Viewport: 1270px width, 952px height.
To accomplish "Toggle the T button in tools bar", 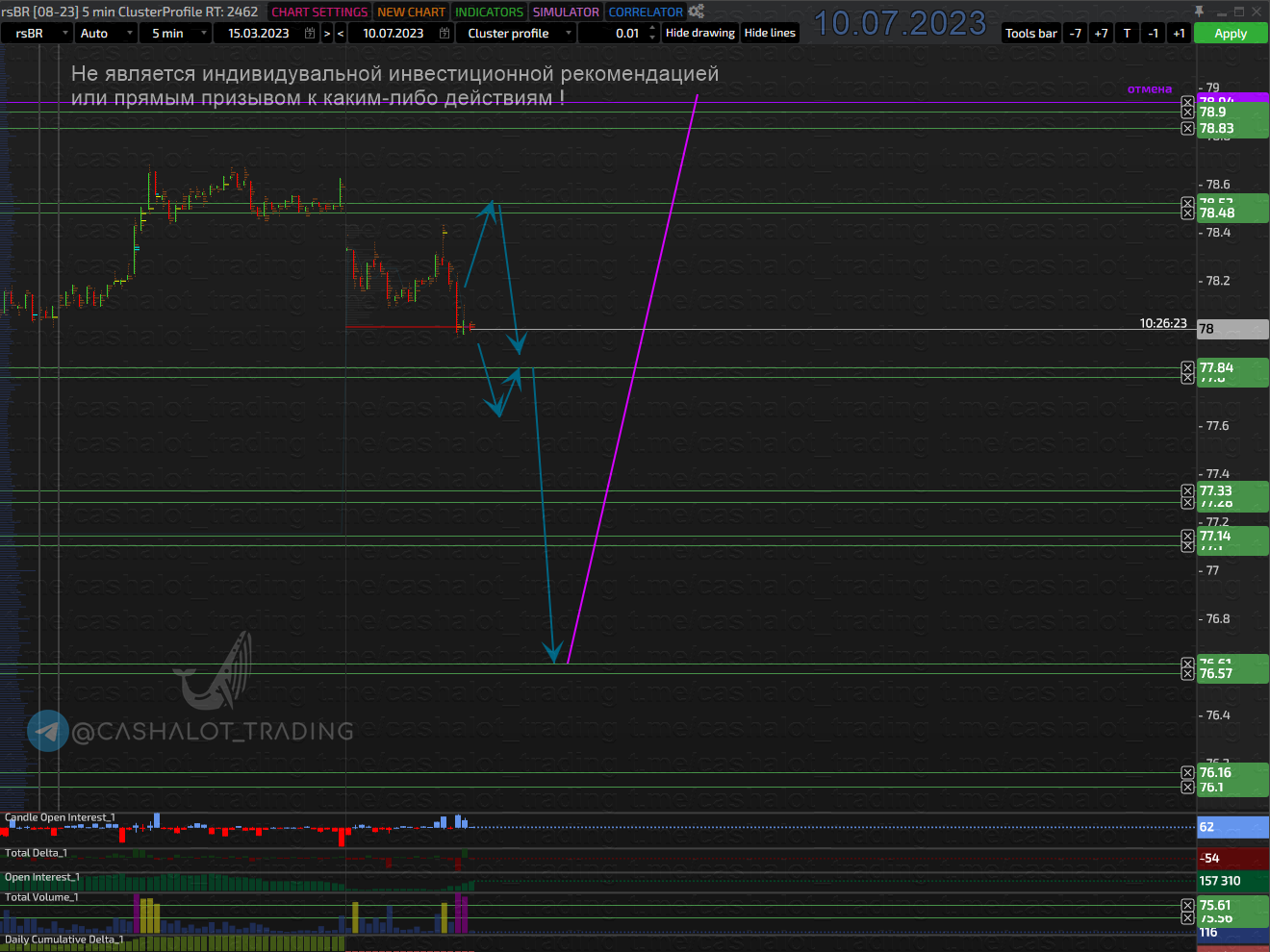I will [1128, 33].
